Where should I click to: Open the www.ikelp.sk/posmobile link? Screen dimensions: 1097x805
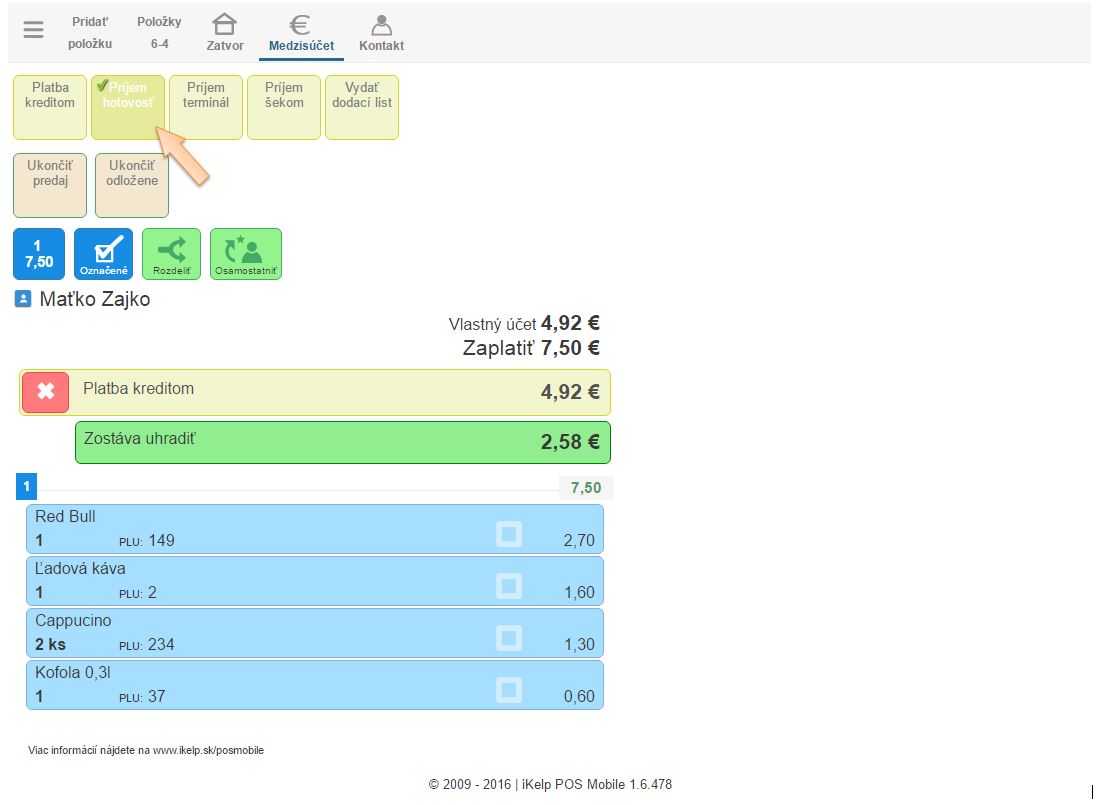point(208,750)
